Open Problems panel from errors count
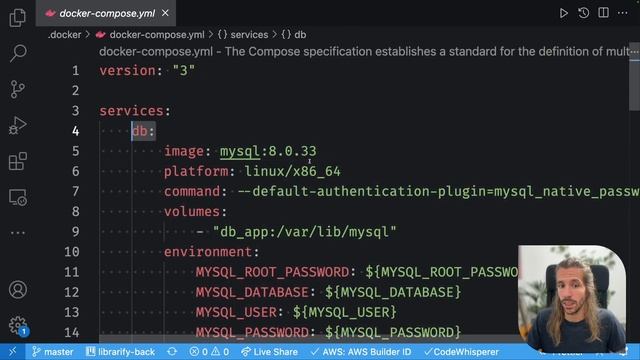 209,351
